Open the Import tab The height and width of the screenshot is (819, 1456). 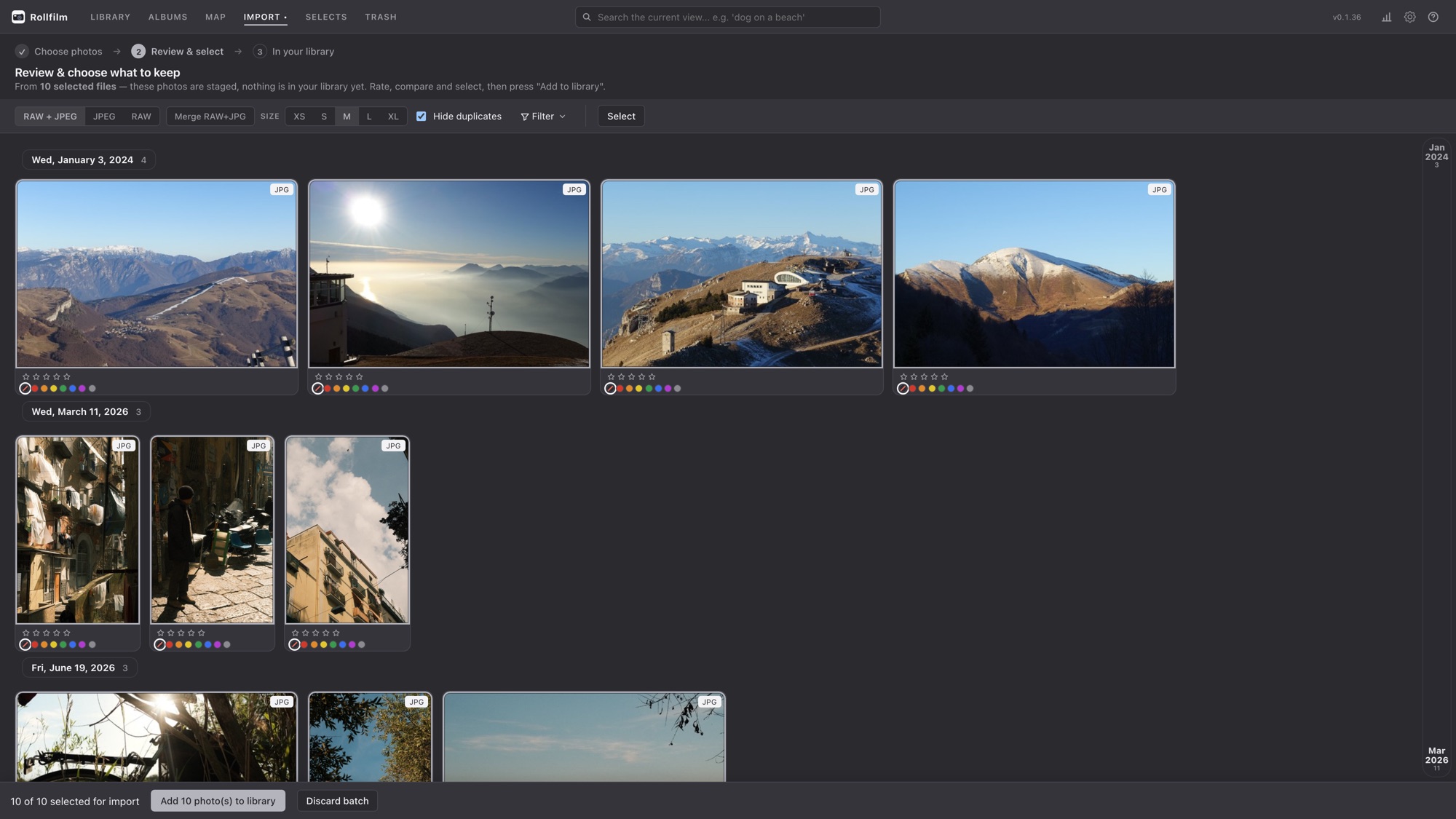coord(265,17)
